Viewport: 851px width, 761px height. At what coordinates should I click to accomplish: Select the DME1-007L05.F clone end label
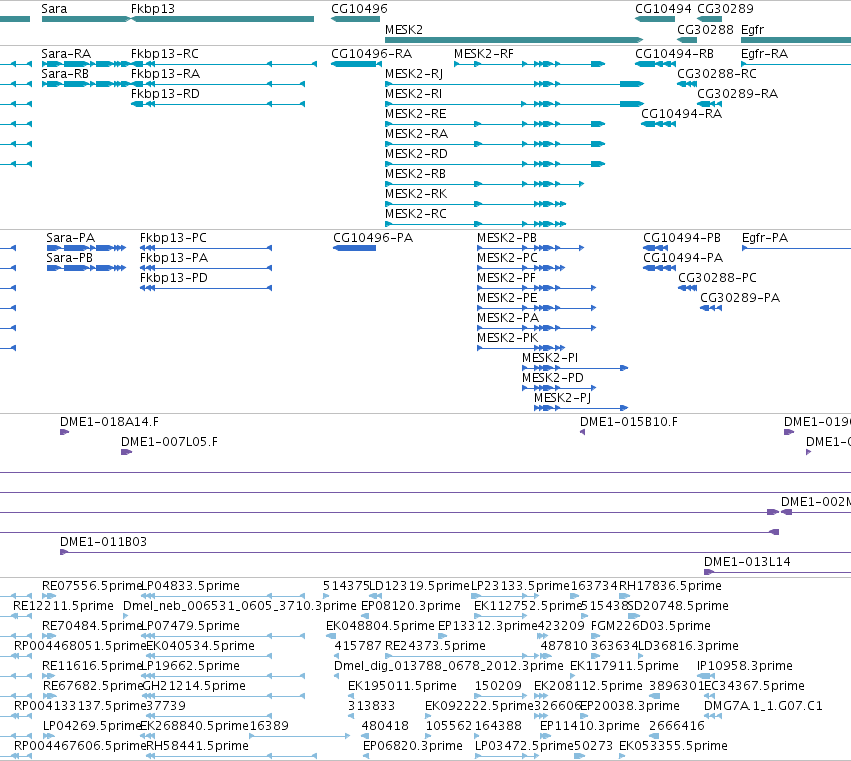pos(169,442)
